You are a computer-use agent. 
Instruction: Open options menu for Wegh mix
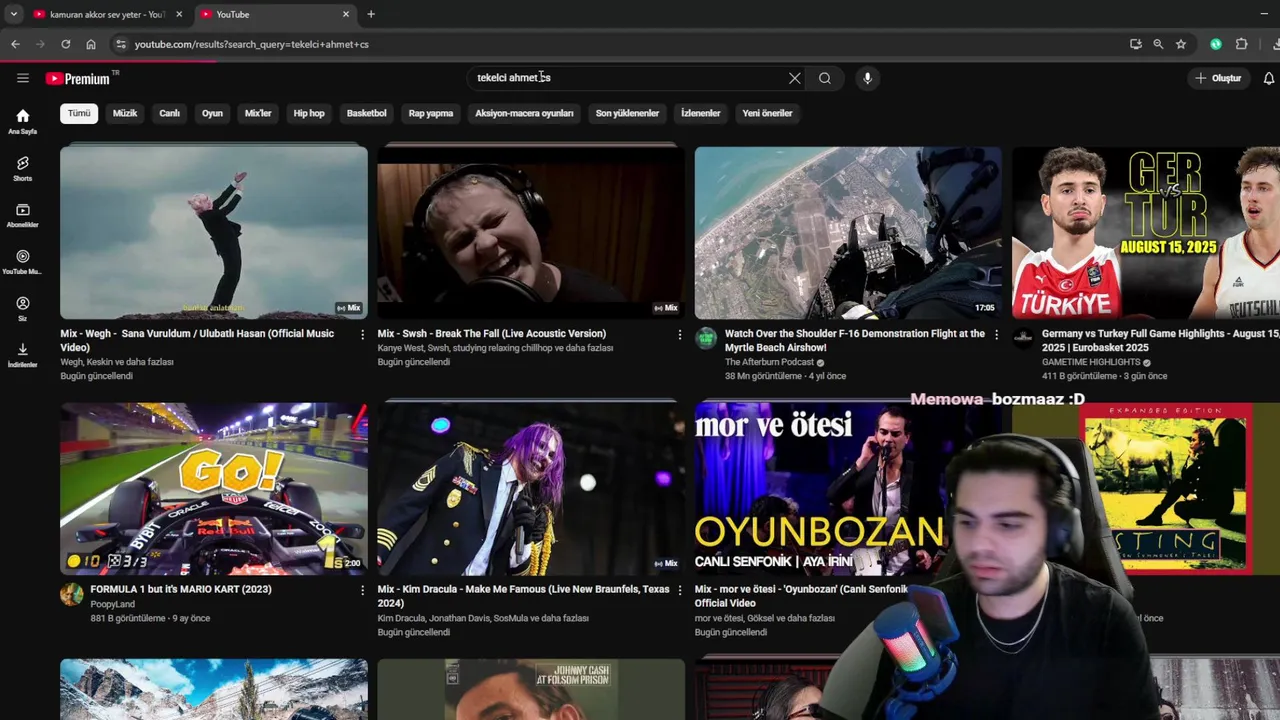363,335
